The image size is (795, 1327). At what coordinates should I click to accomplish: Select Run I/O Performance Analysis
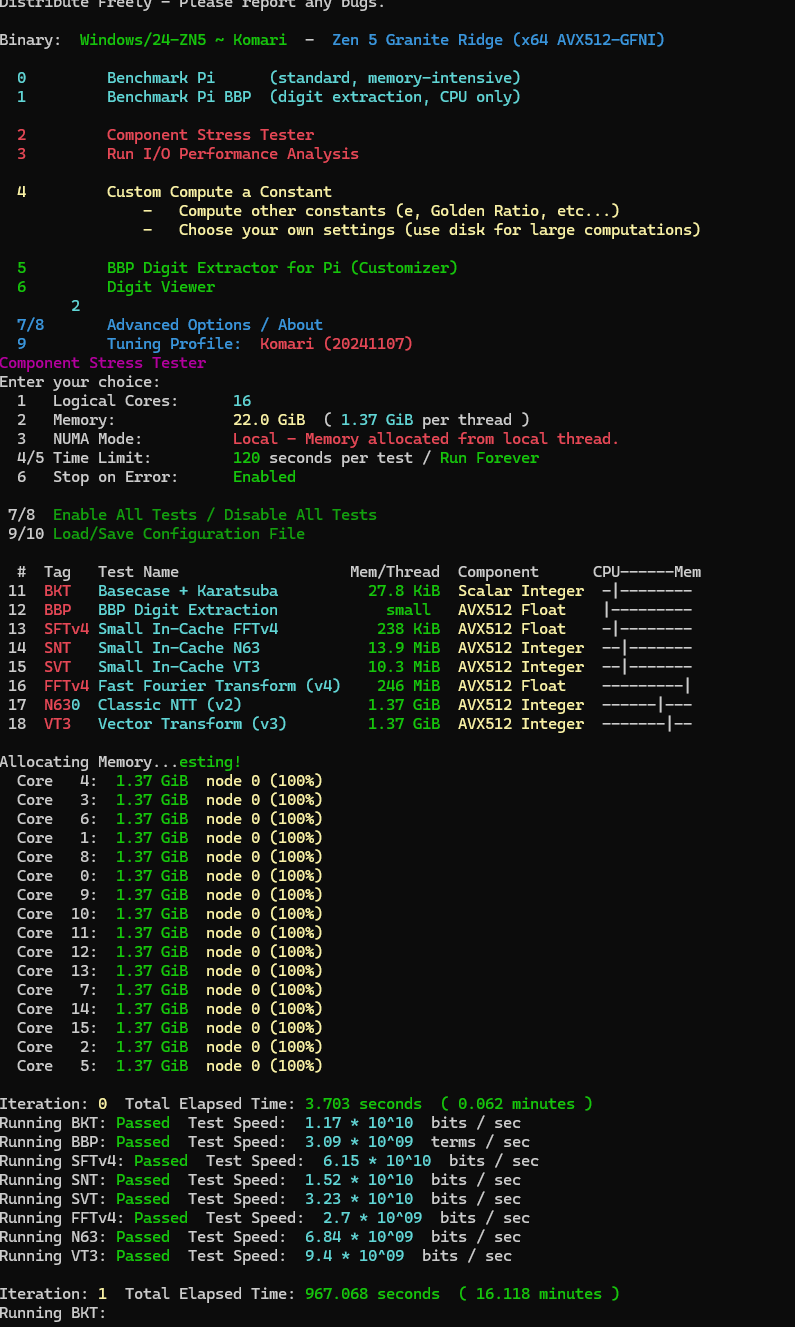(x=232, y=154)
